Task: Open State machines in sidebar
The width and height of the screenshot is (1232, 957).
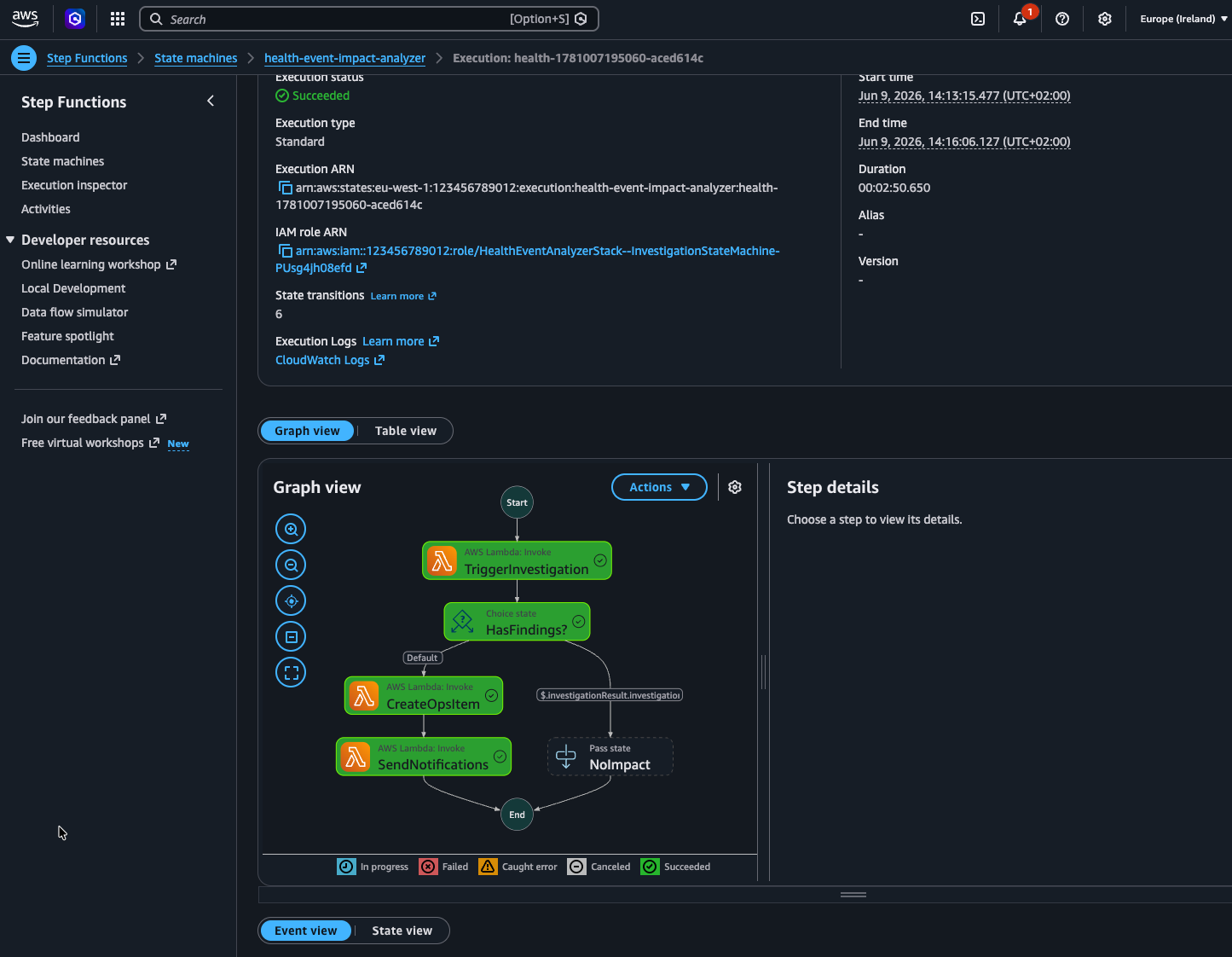Action: (x=63, y=161)
